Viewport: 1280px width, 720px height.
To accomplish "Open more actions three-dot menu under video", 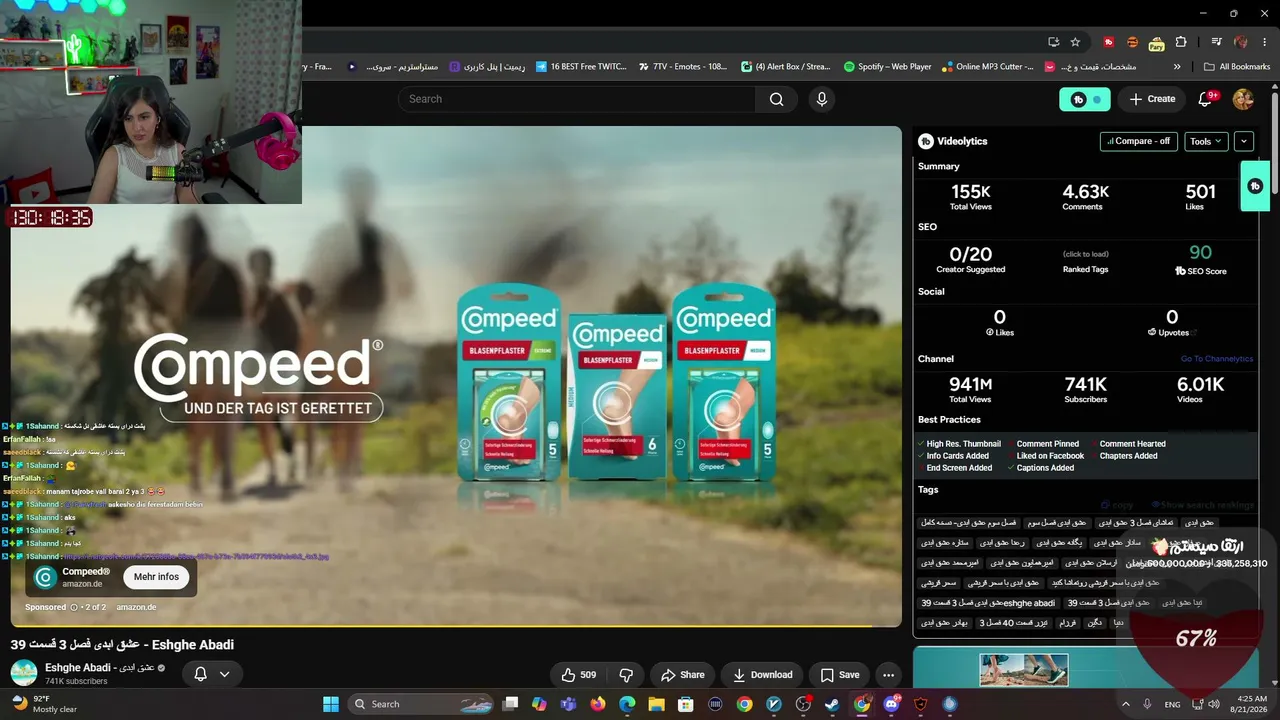I will [888, 675].
